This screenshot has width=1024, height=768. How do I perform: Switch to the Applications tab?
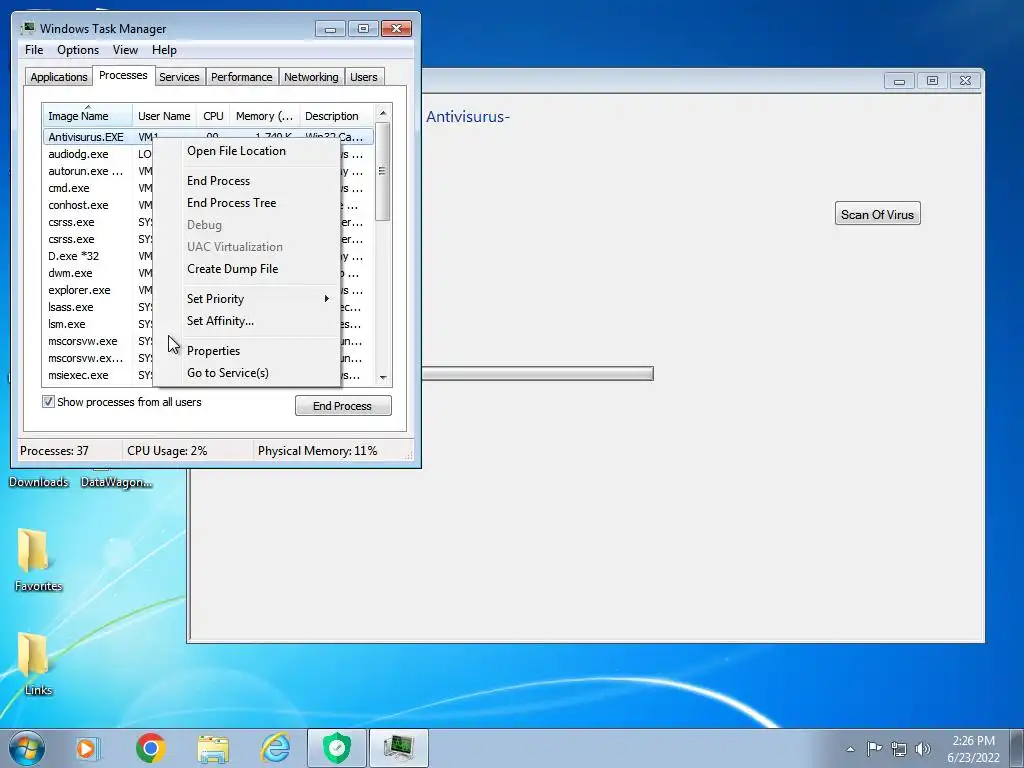click(x=59, y=77)
